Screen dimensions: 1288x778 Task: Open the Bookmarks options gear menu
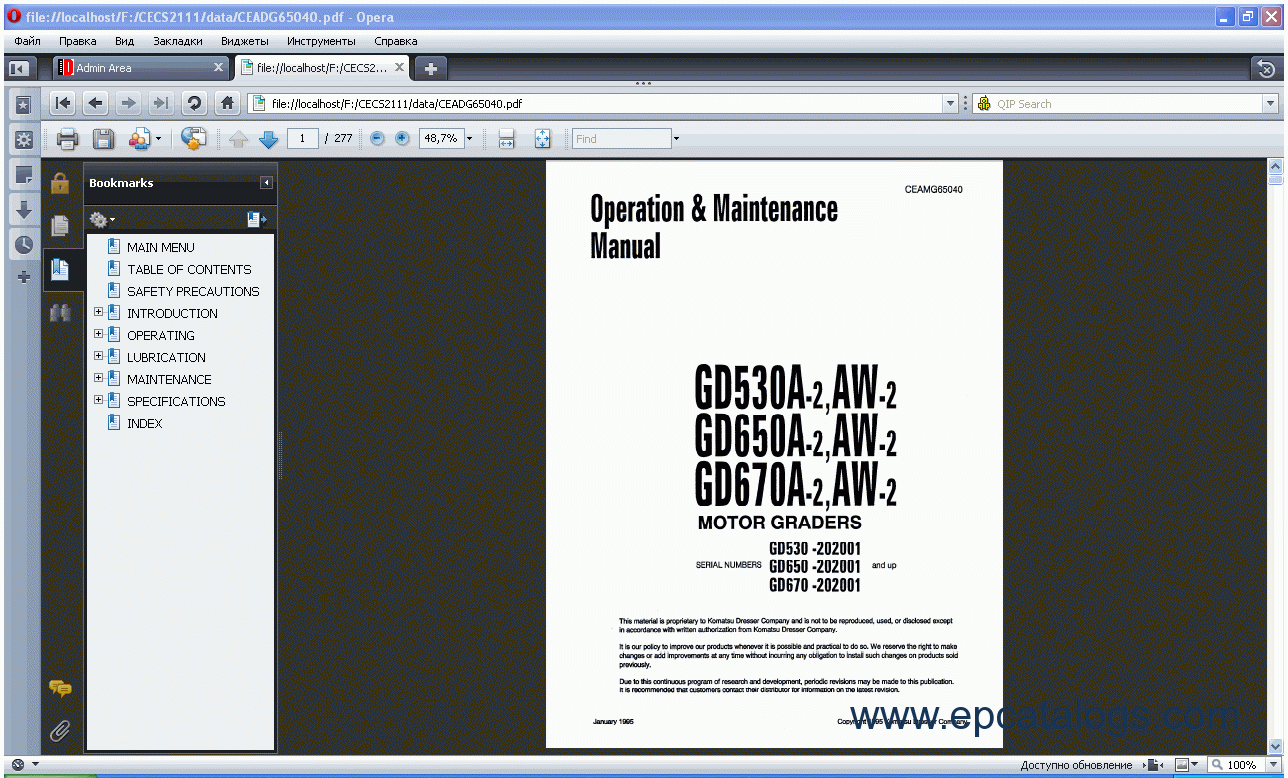[102, 219]
